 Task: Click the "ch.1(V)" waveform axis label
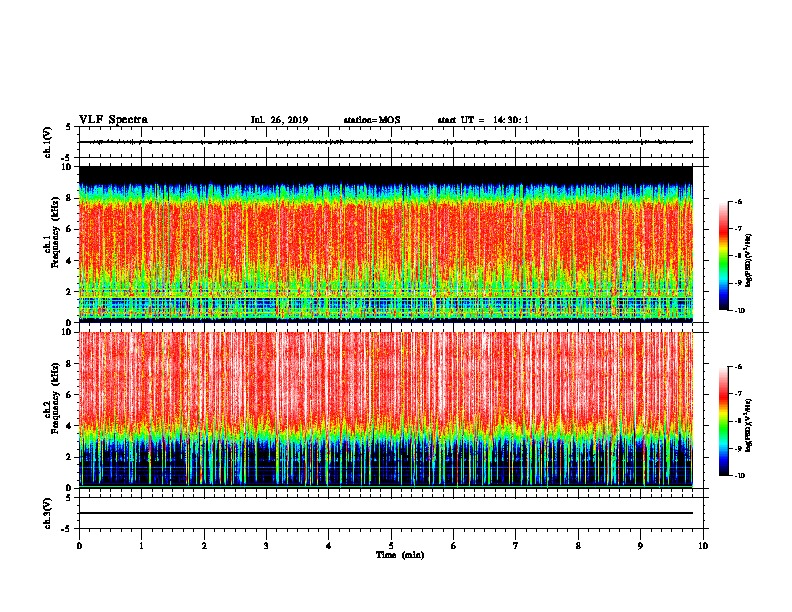tap(48, 142)
